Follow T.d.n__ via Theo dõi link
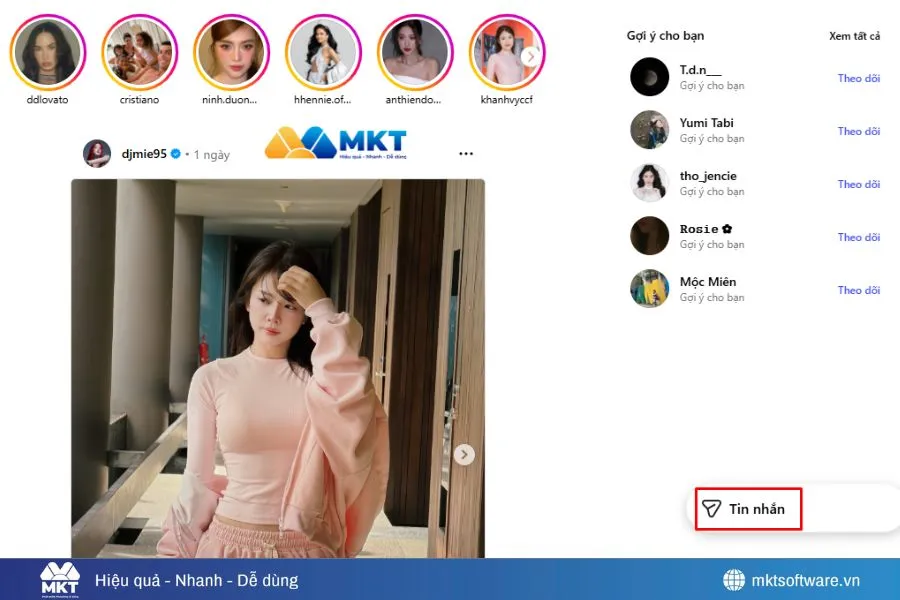900x600 pixels. (x=858, y=78)
